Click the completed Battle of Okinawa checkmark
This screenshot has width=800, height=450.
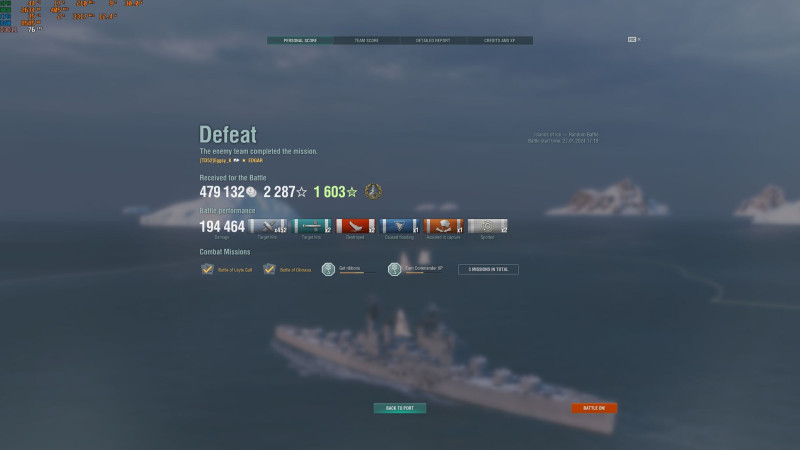tap(269, 269)
